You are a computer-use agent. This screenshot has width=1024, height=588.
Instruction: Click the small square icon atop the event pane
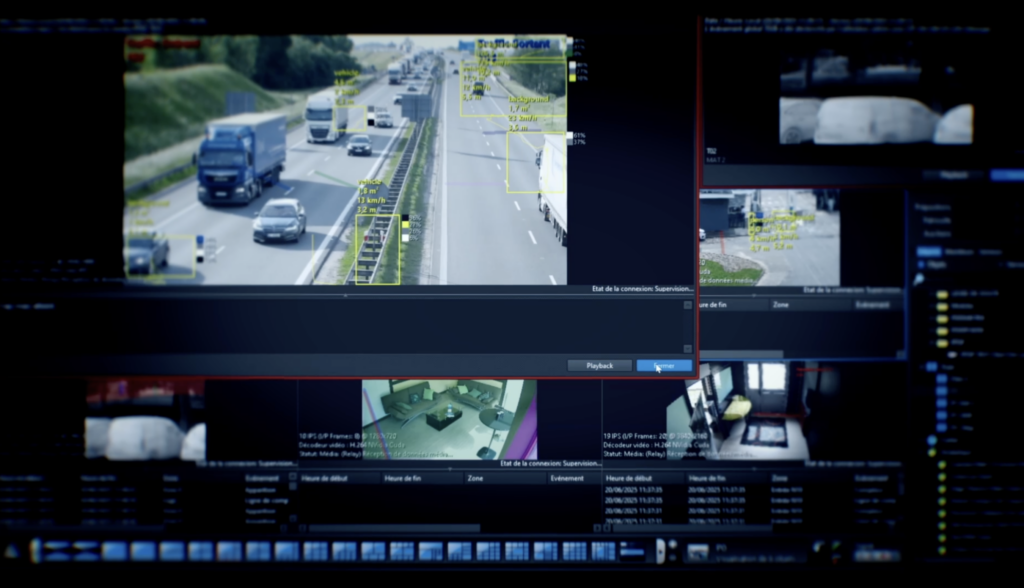(x=687, y=305)
